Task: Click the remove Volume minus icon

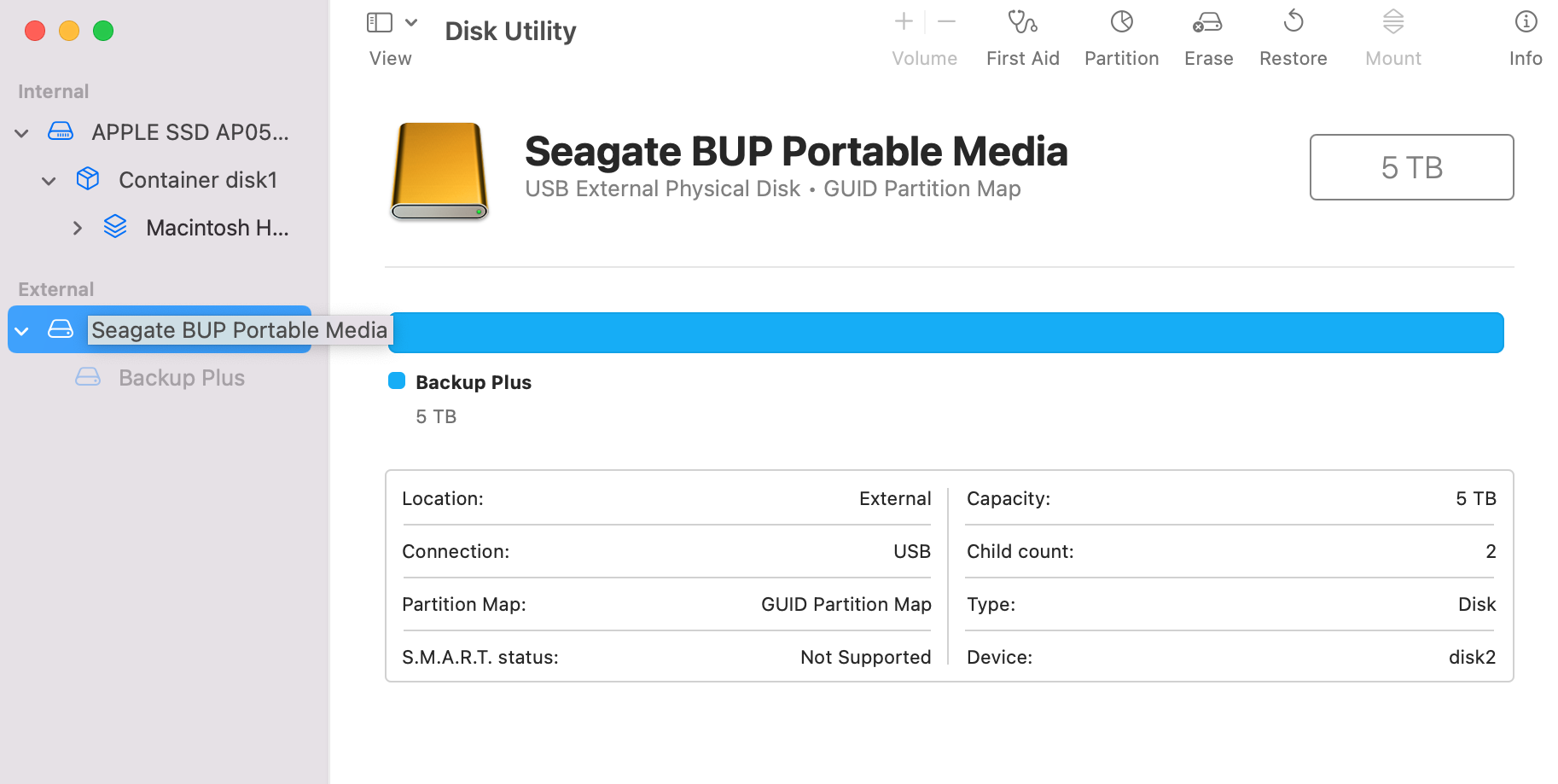Action: pos(946,22)
